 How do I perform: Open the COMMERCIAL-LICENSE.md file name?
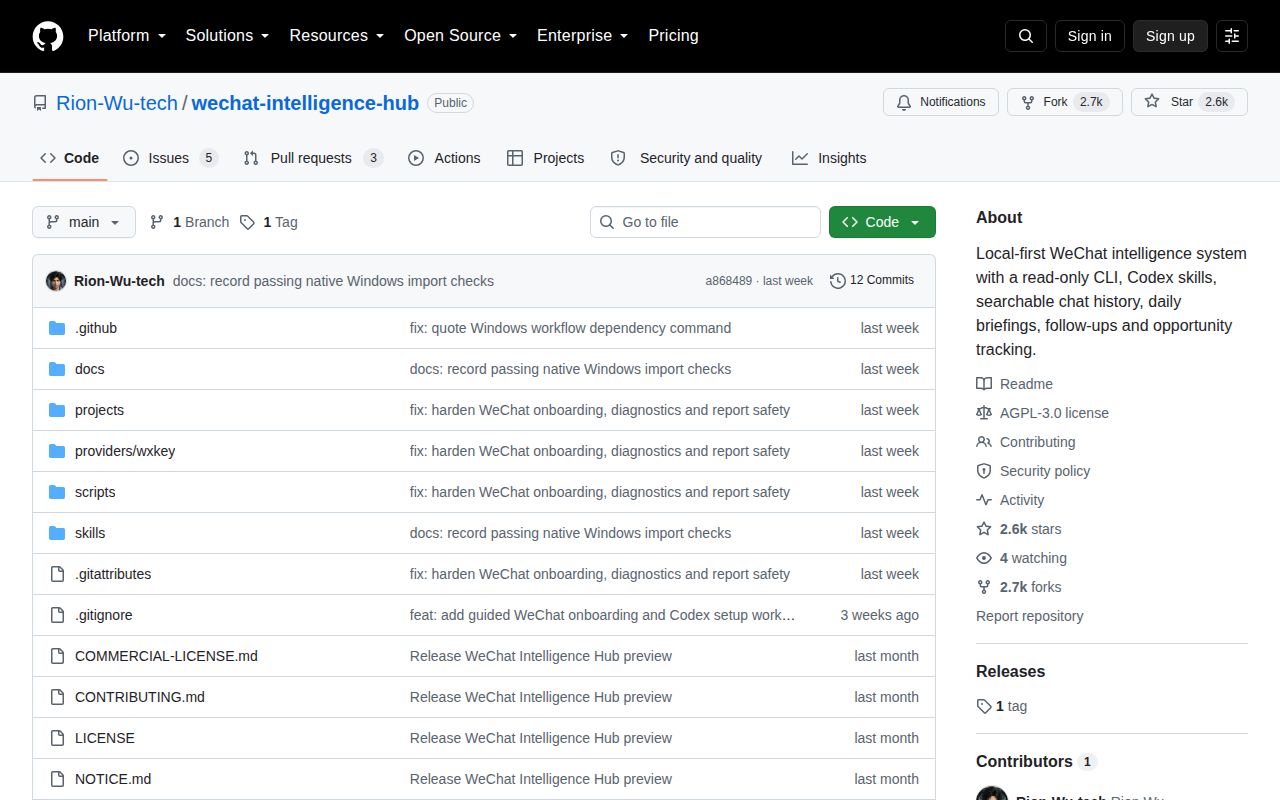coord(166,656)
